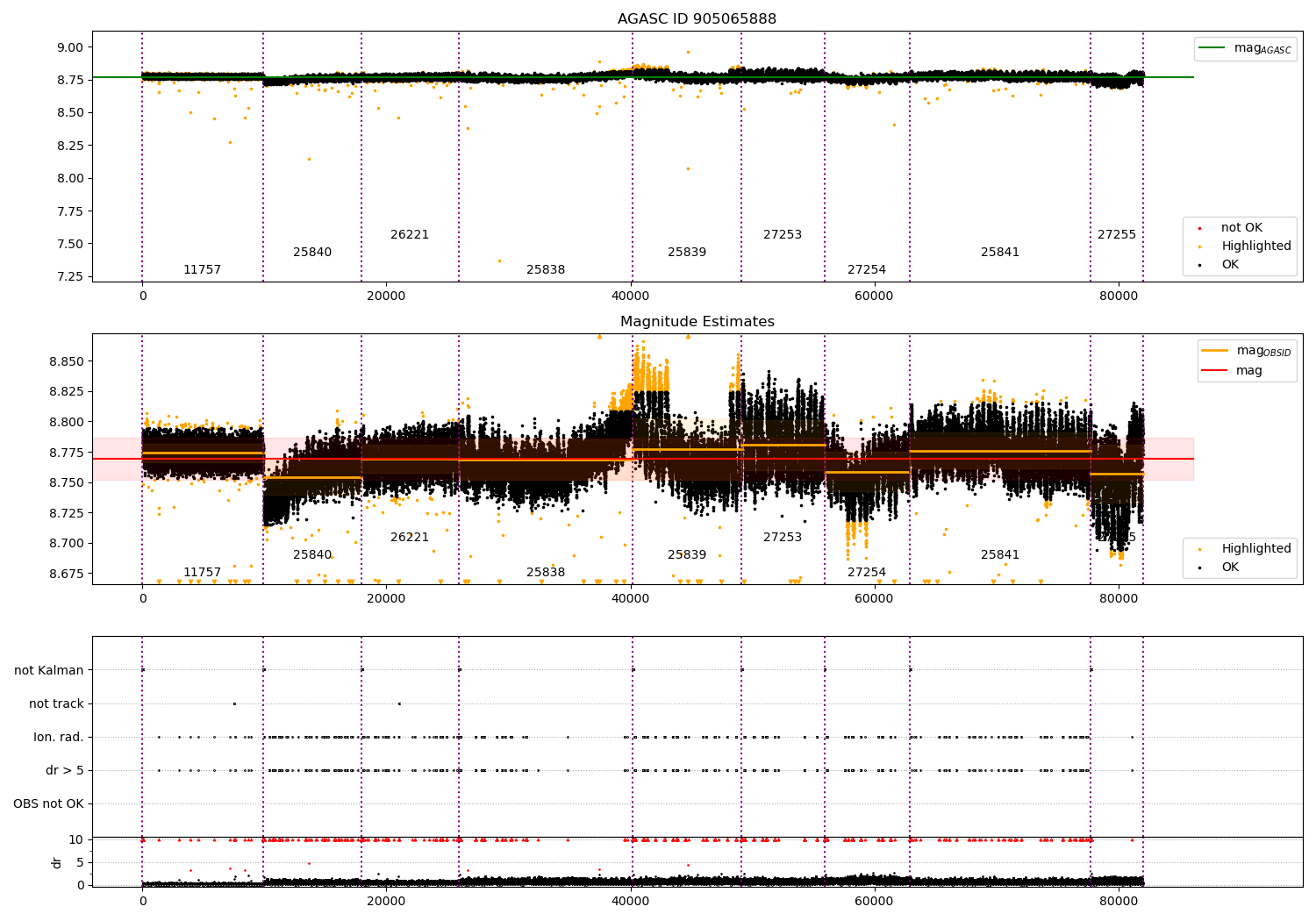
Task: Click OBSID label 27253 in the top plot
Action: click(x=783, y=235)
